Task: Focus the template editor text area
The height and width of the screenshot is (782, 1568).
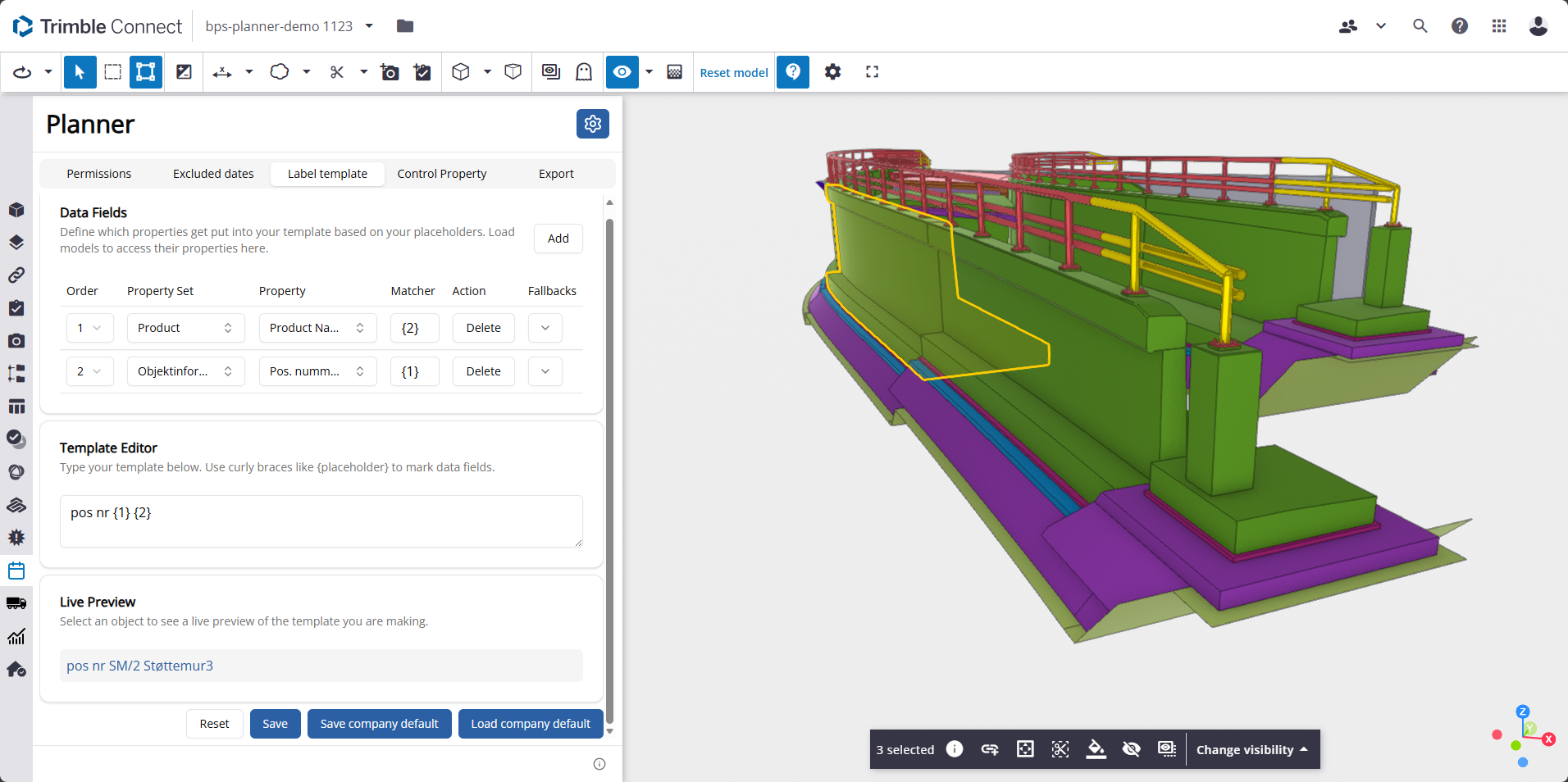Action: [321, 521]
